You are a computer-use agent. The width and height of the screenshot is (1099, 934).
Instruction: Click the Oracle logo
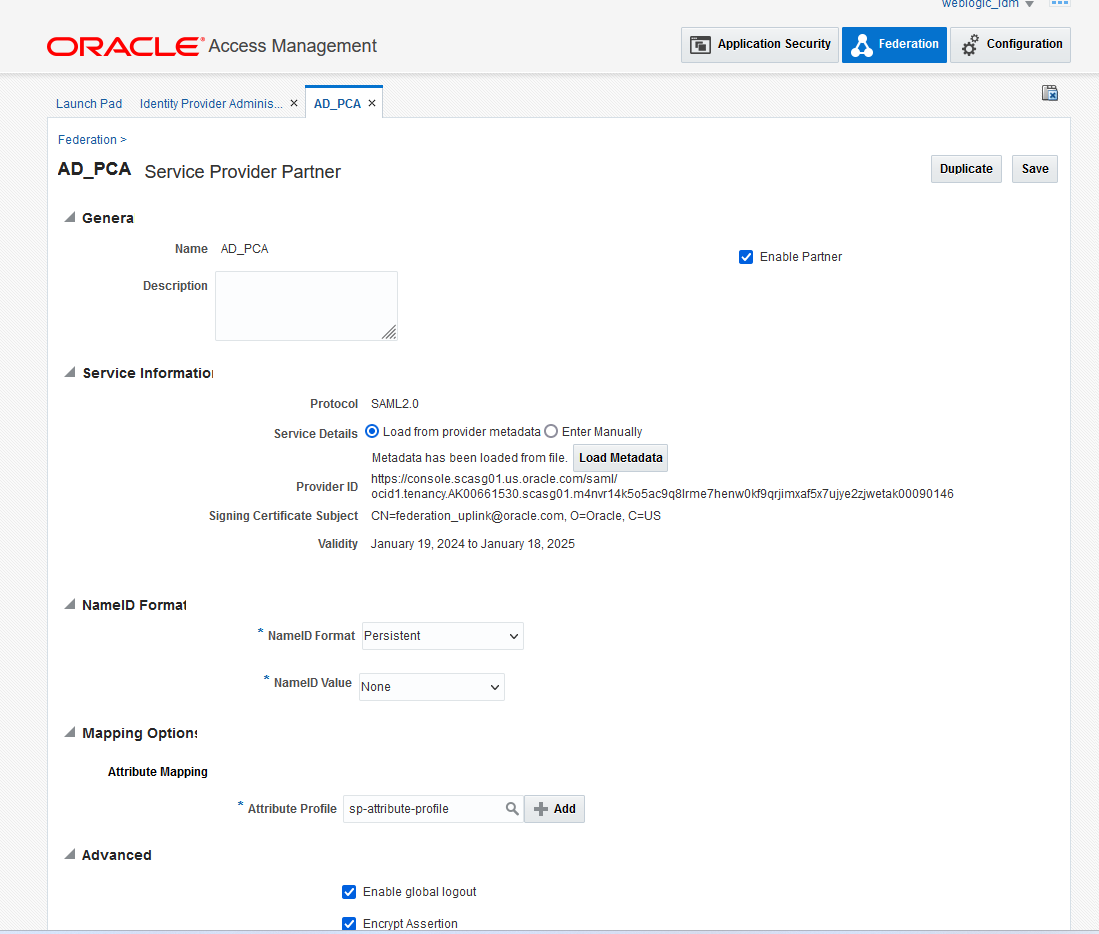[x=125, y=46]
